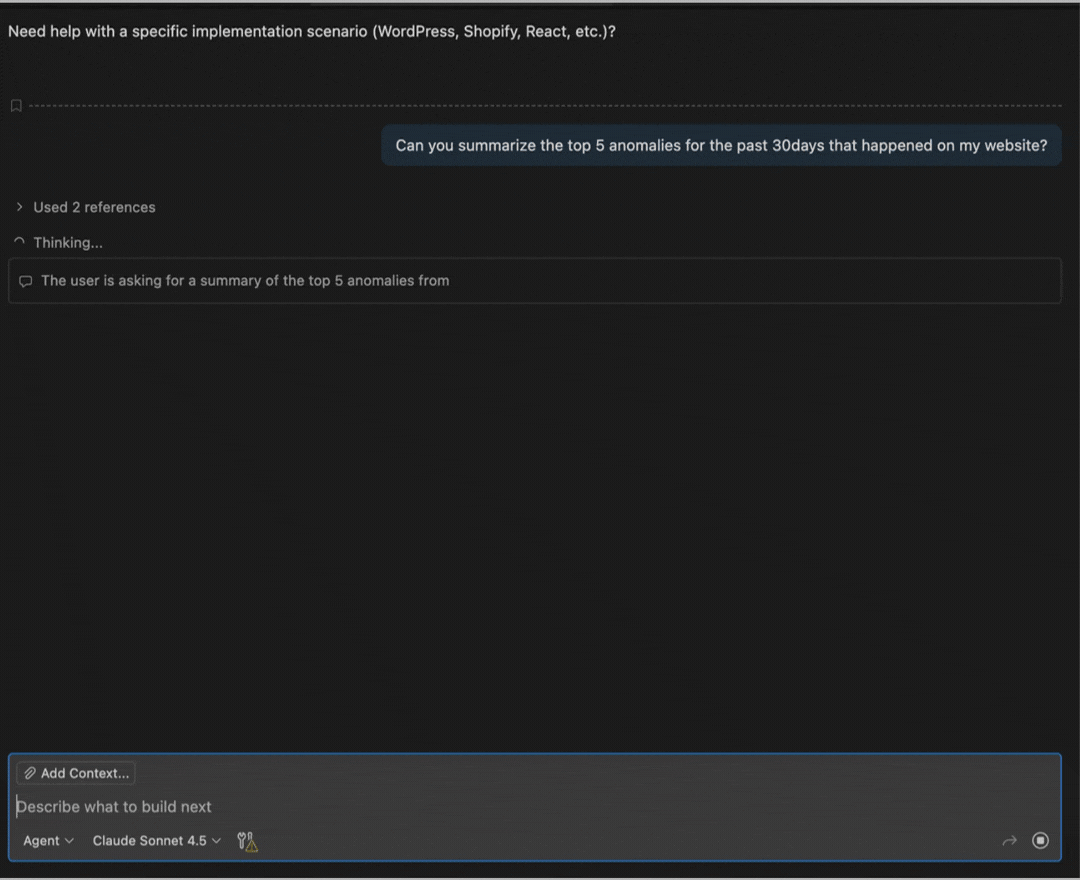The width and height of the screenshot is (1080, 880).
Task: Click the chevron left of Used 2 references
Action: click(19, 207)
